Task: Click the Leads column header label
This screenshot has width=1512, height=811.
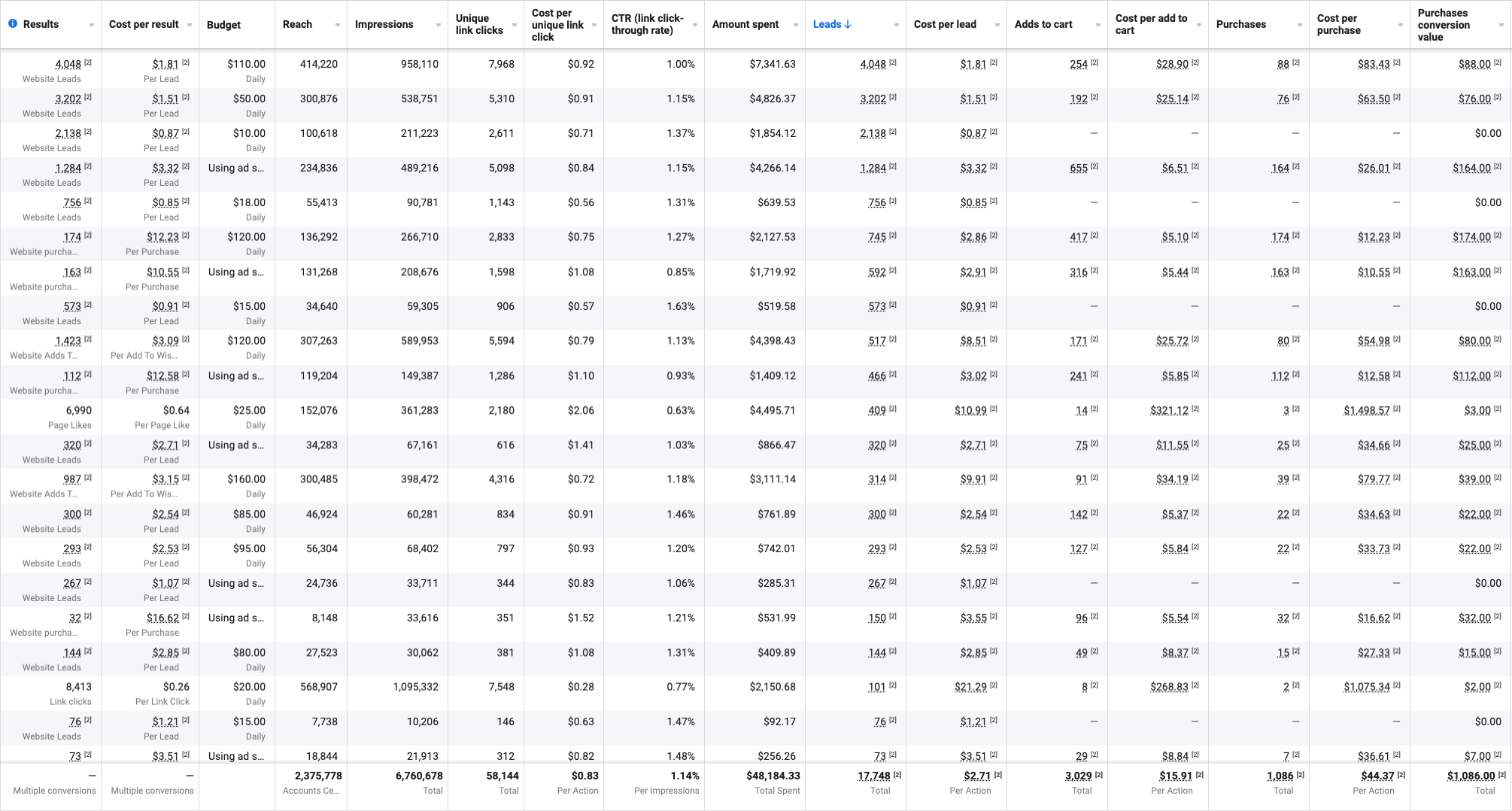Action: 827,24
